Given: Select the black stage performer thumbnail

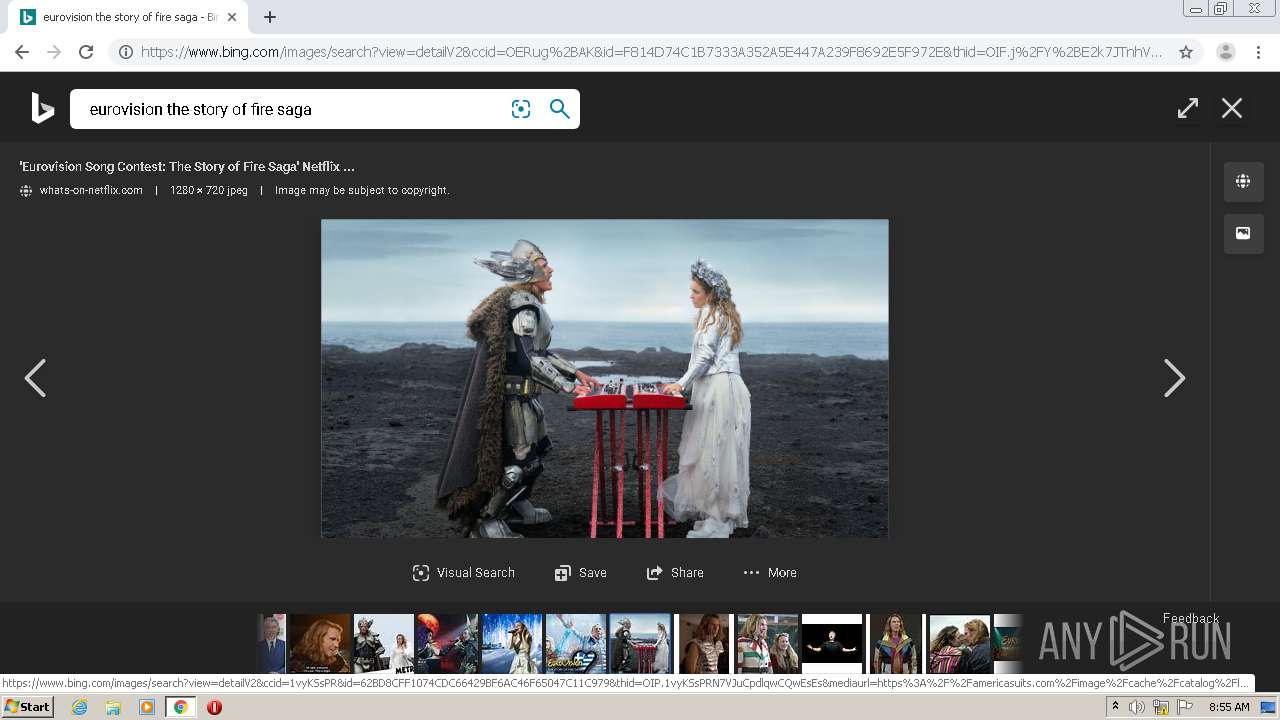Looking at the screenshot, I should 832,643.
